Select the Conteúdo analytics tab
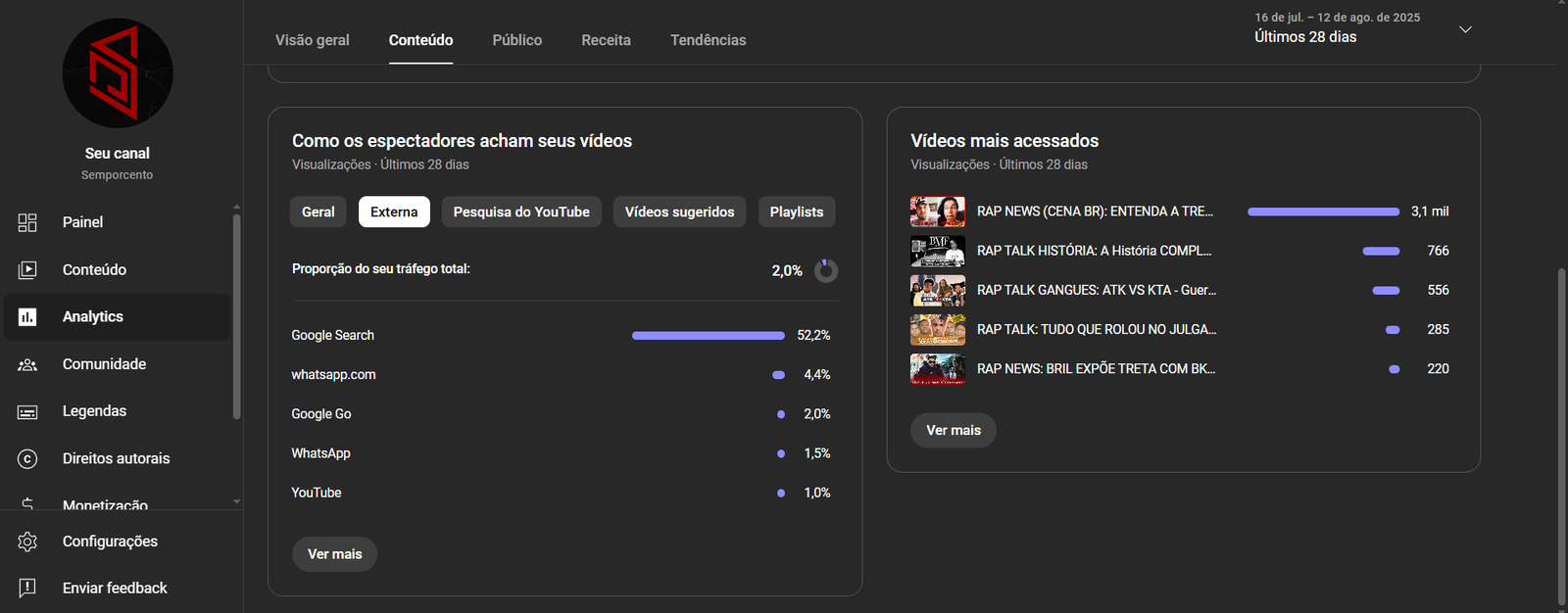The image size is (1568, 613). [420, 40]
